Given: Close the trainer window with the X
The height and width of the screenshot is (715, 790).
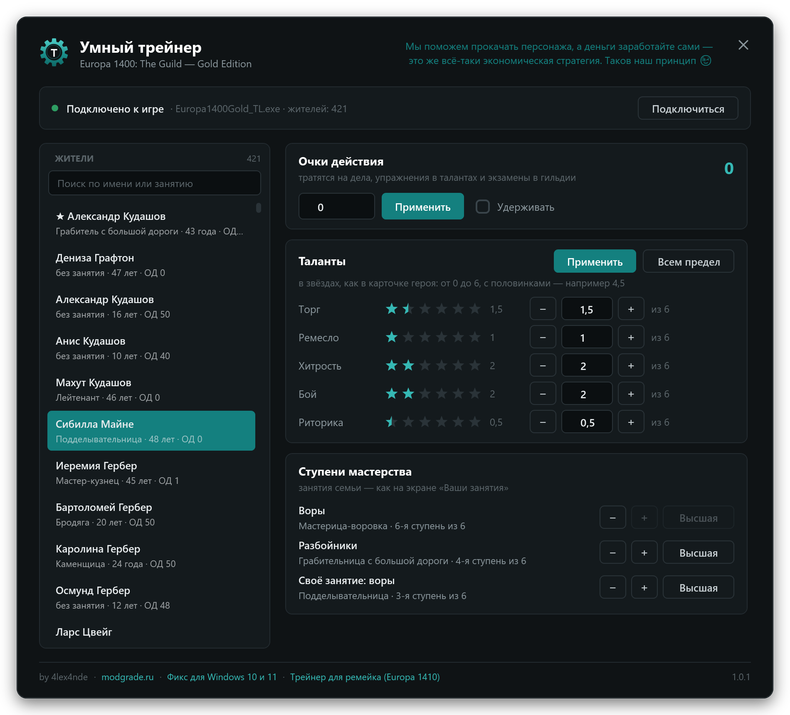Looking at the screenshot, I should pos(743,45).
